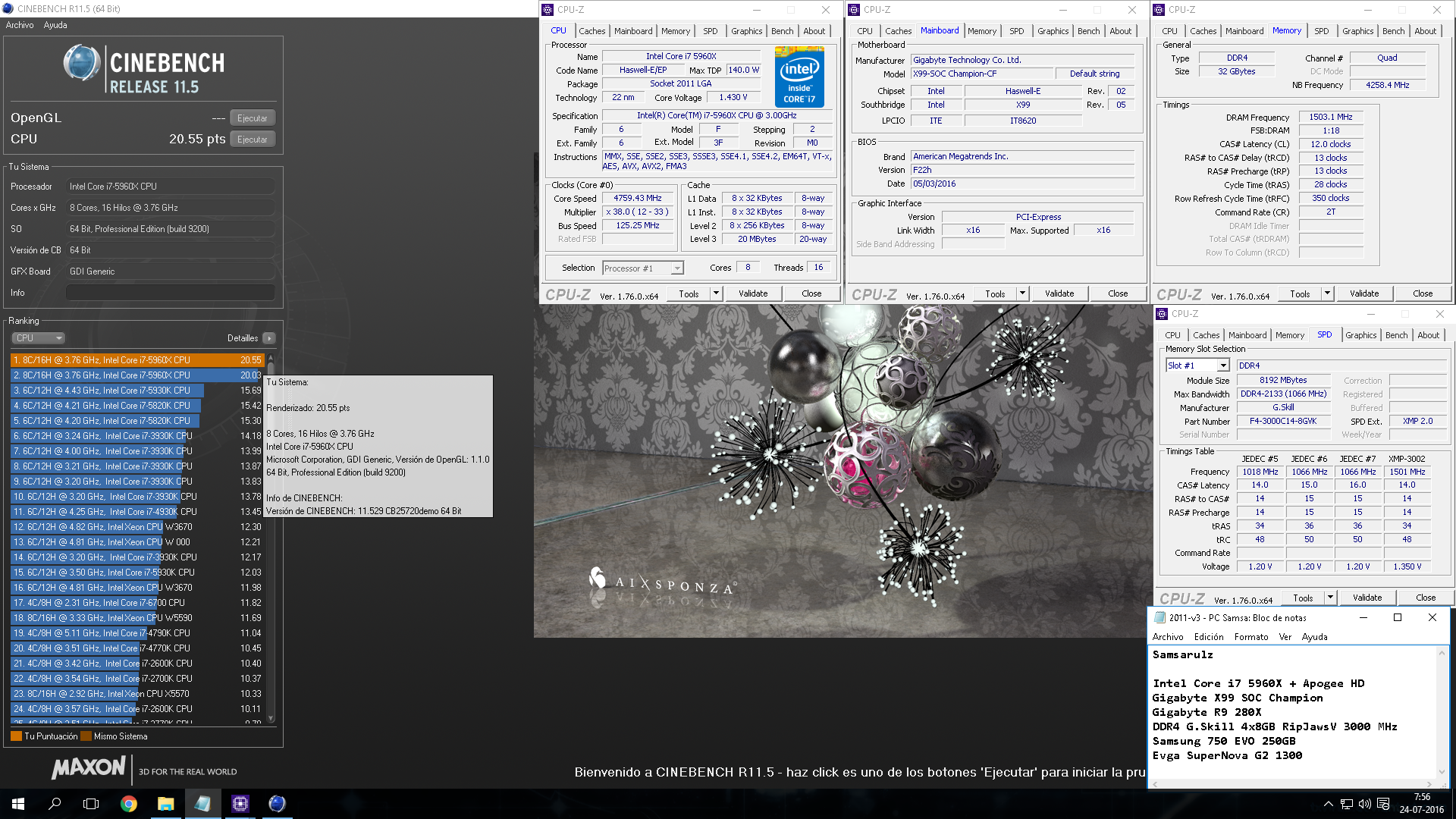This screenshot has width=1456, height=819.
Task: Open Tools dropdown arrow in CPU-Z Memory window
Action: [x=1327, y=293]
